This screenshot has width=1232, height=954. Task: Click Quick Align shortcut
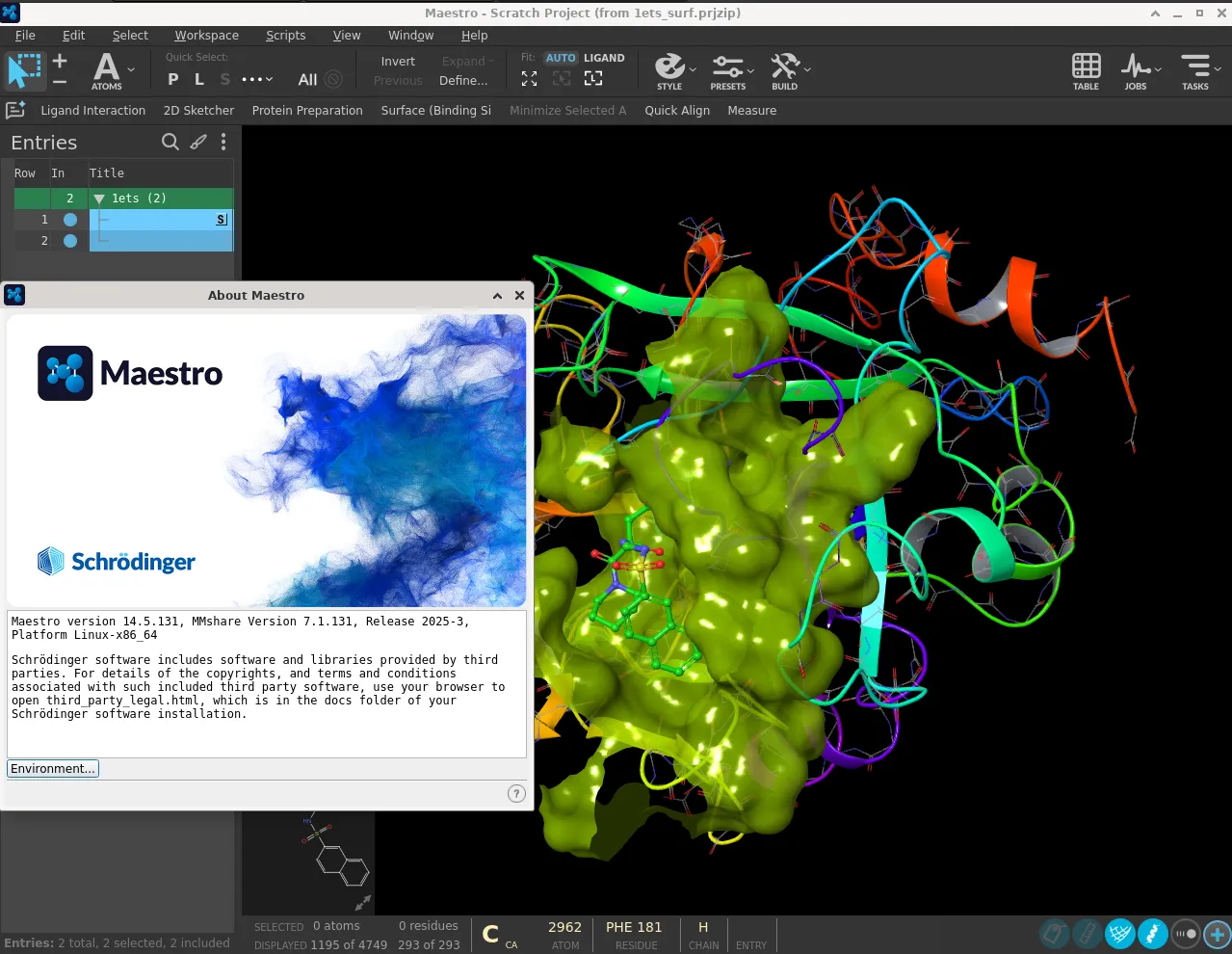click(x=677, y=111)
